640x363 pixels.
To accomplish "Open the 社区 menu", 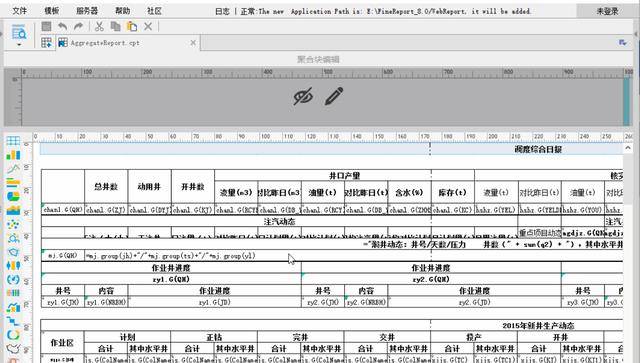I will pyautogui.click(x=154, y=11).
